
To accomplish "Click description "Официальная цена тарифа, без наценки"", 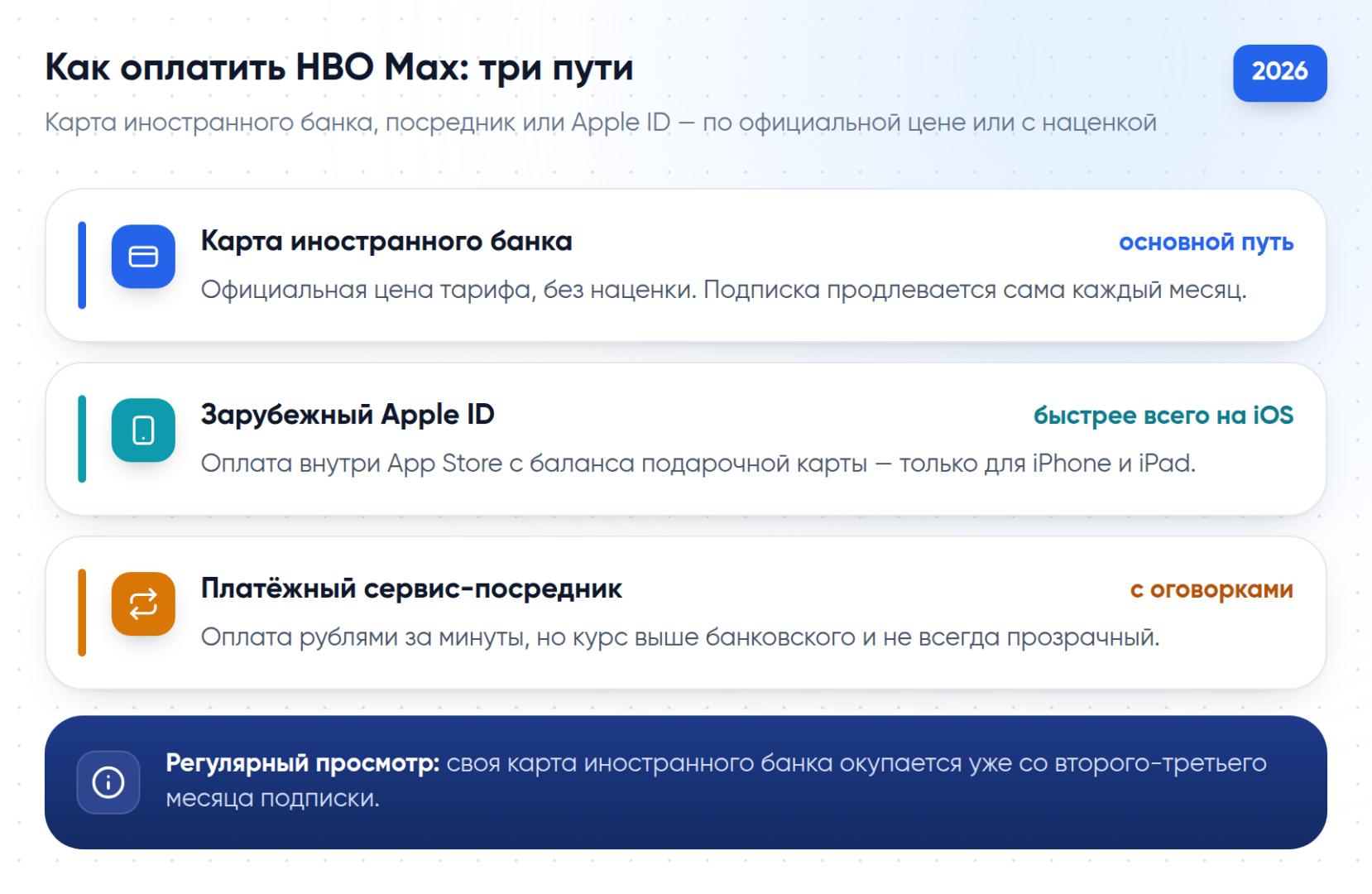I will pos(723,290).
